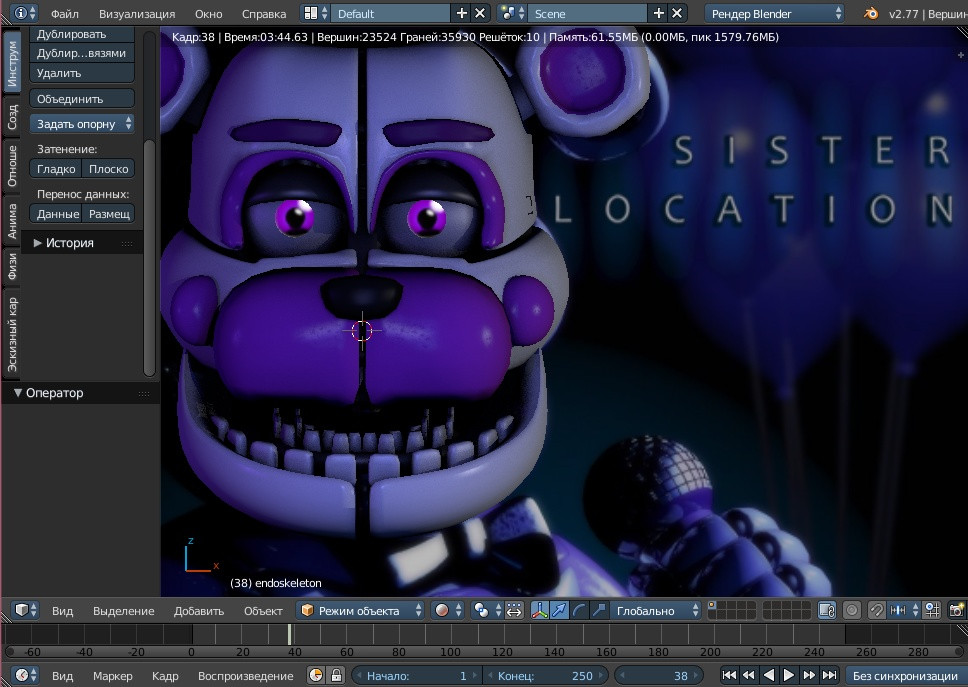Viewport: 968px width, 687px height.
Task: Delete the current Scene with X button
Action: coord(677,13)
